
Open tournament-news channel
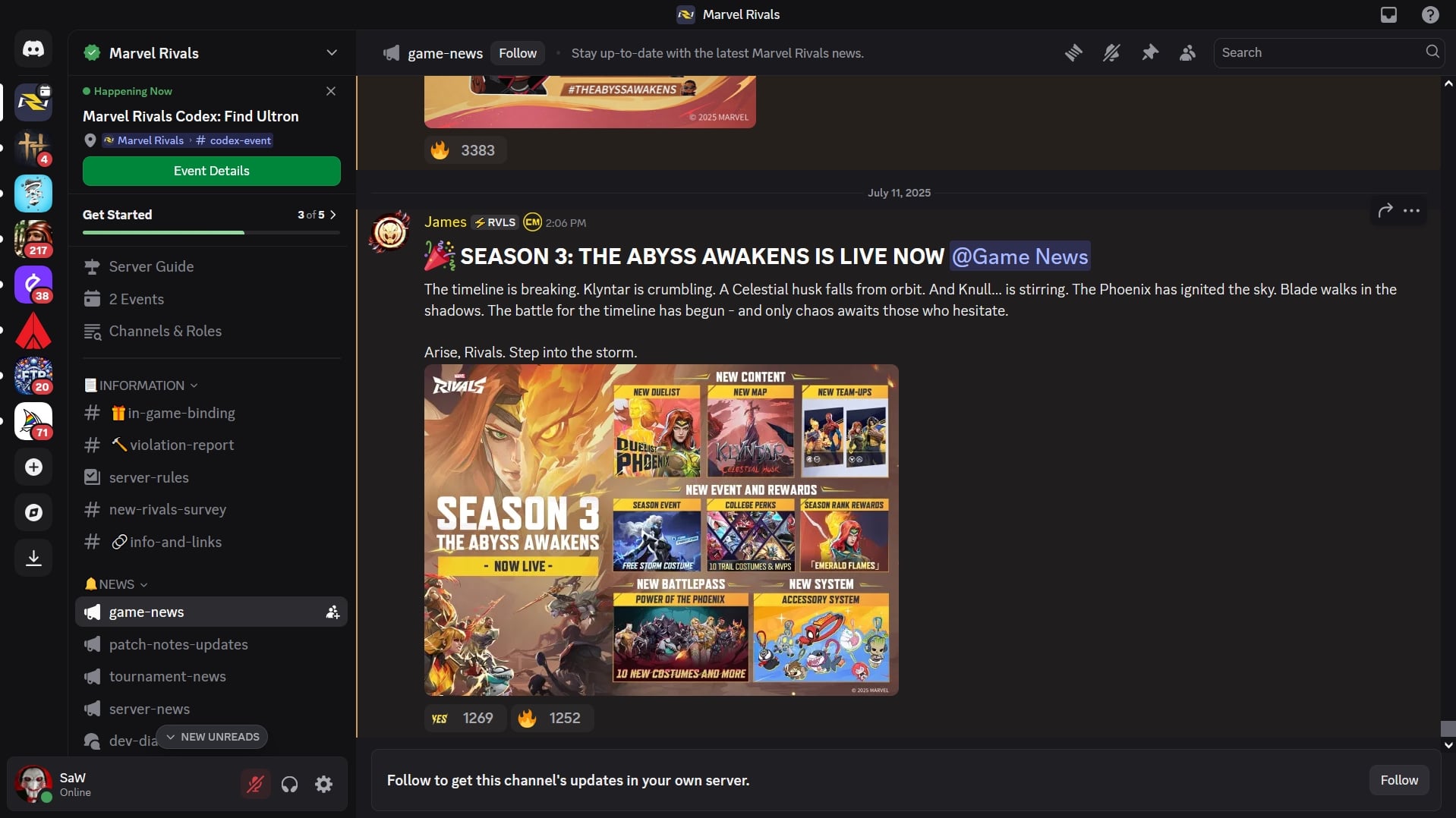coord(212,676)
